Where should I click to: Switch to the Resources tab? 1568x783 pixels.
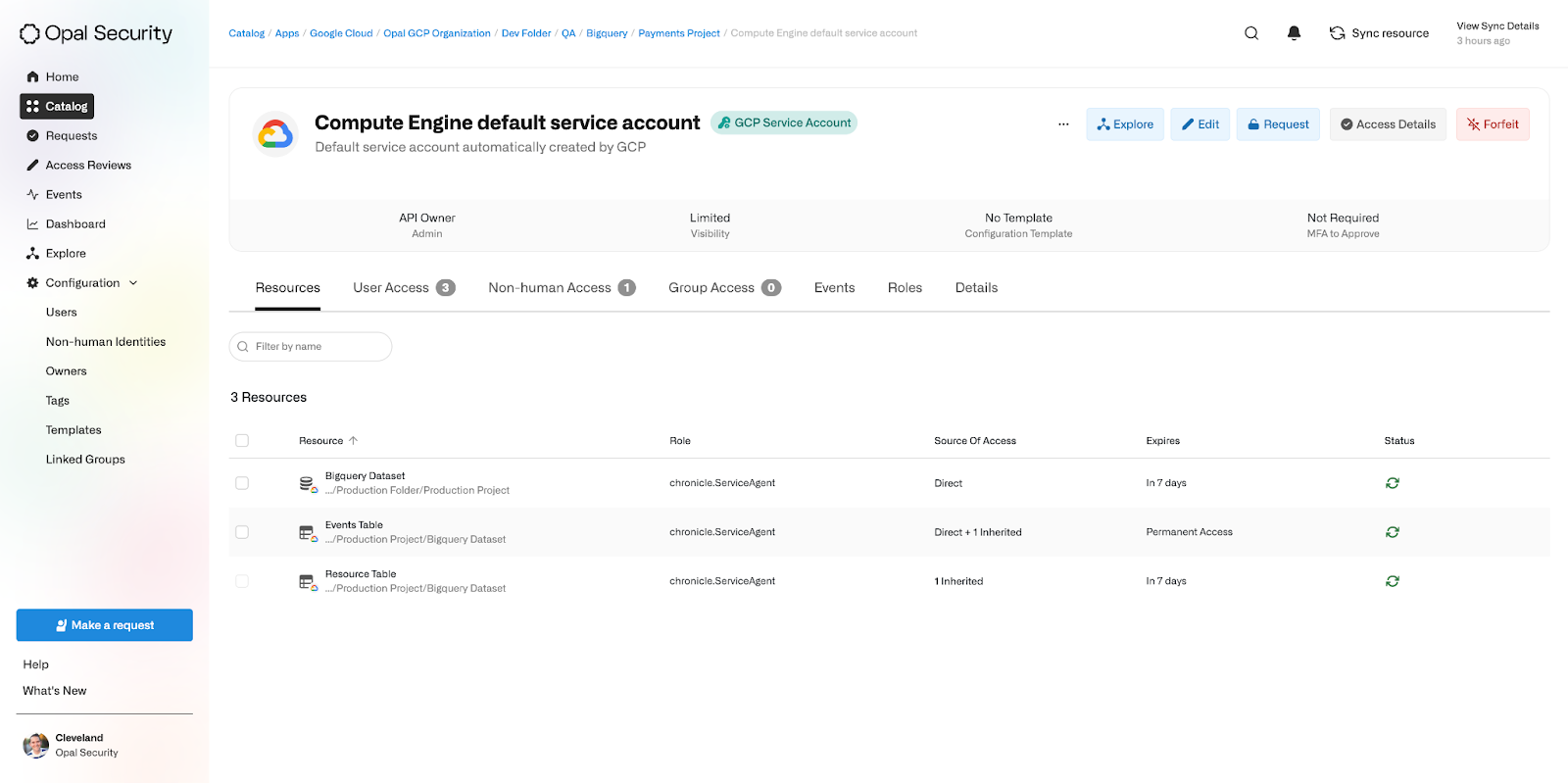click(288, 287)
